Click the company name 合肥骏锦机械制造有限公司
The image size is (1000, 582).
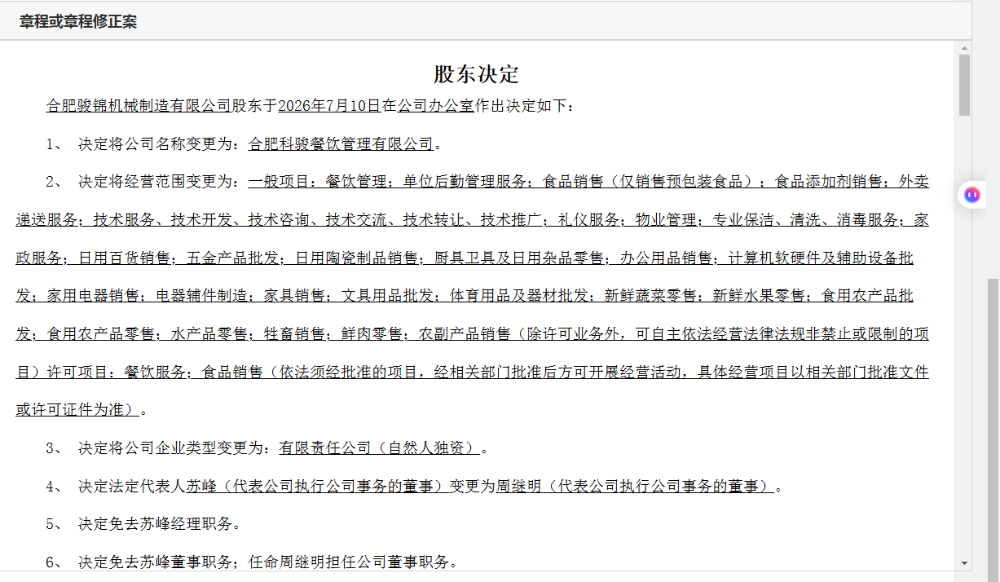(138, 106)
